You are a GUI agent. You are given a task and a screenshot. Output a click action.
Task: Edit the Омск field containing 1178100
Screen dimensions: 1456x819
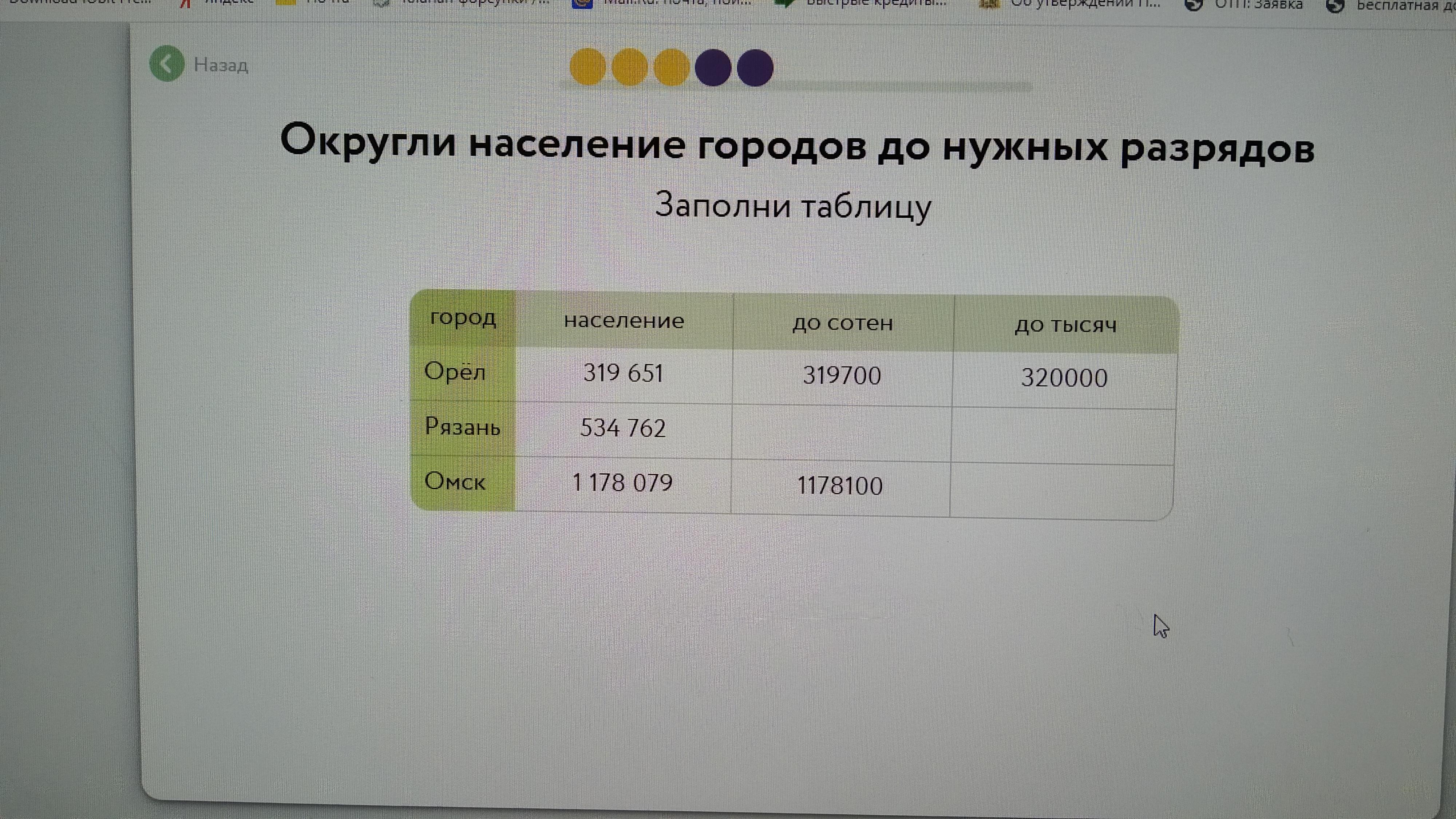coord(840,486)
